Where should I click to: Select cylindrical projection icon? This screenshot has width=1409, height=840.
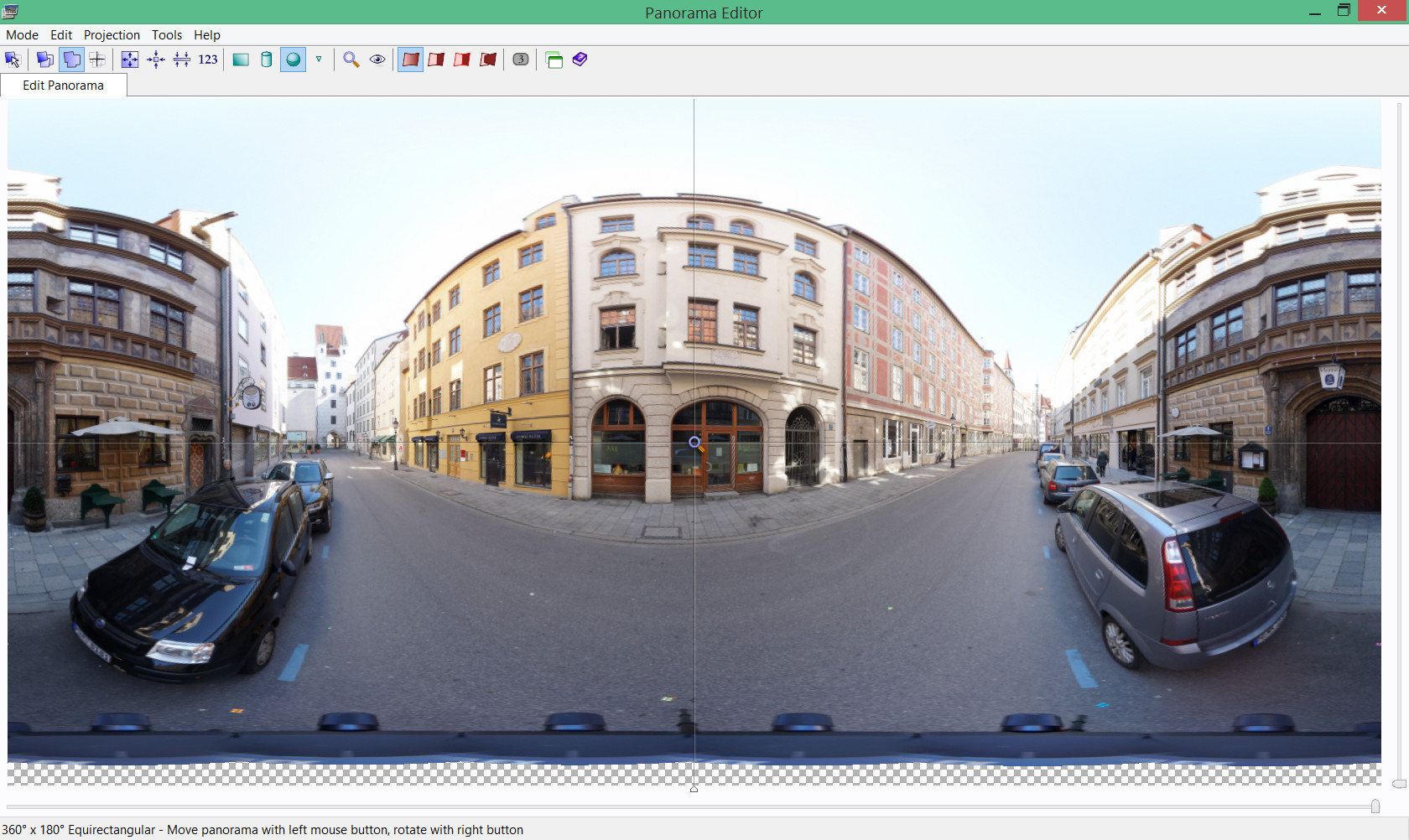pos(267,60)
